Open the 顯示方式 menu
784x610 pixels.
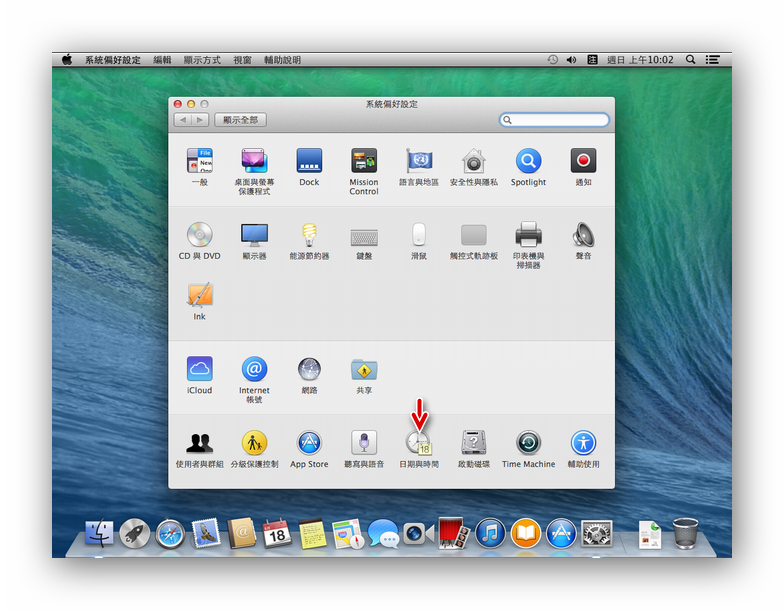coord(202,60)
